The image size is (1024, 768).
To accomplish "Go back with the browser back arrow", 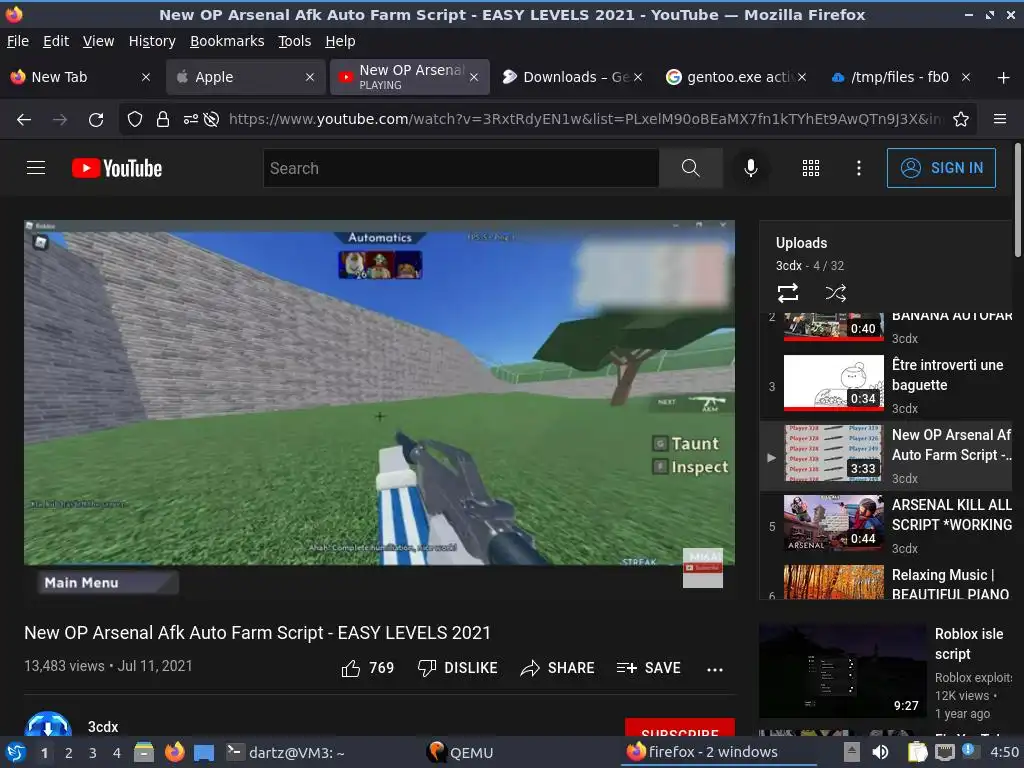I will coord(24,120).
